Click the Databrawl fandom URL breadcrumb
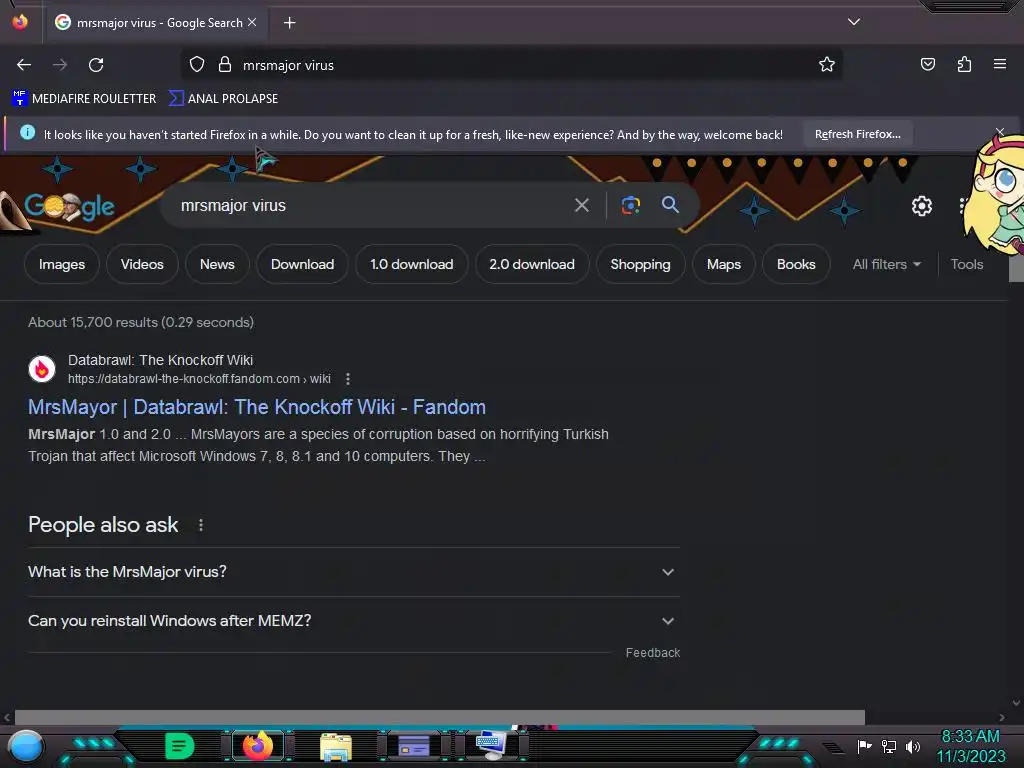This screenshot has height=768, width=1024. 199,379
